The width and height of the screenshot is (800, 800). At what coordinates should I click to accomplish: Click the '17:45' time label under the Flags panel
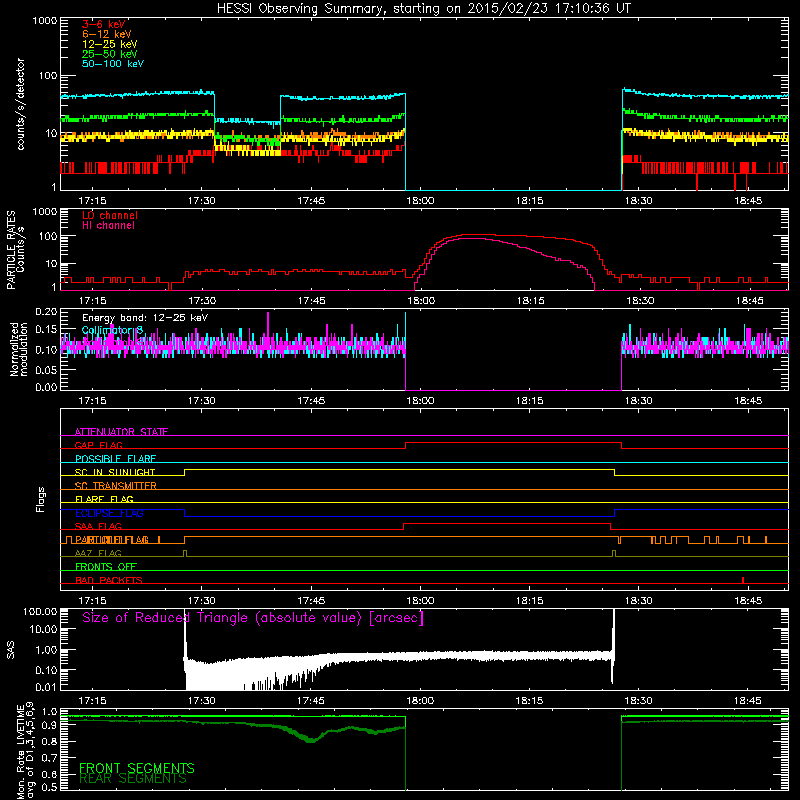pos(311,601)
